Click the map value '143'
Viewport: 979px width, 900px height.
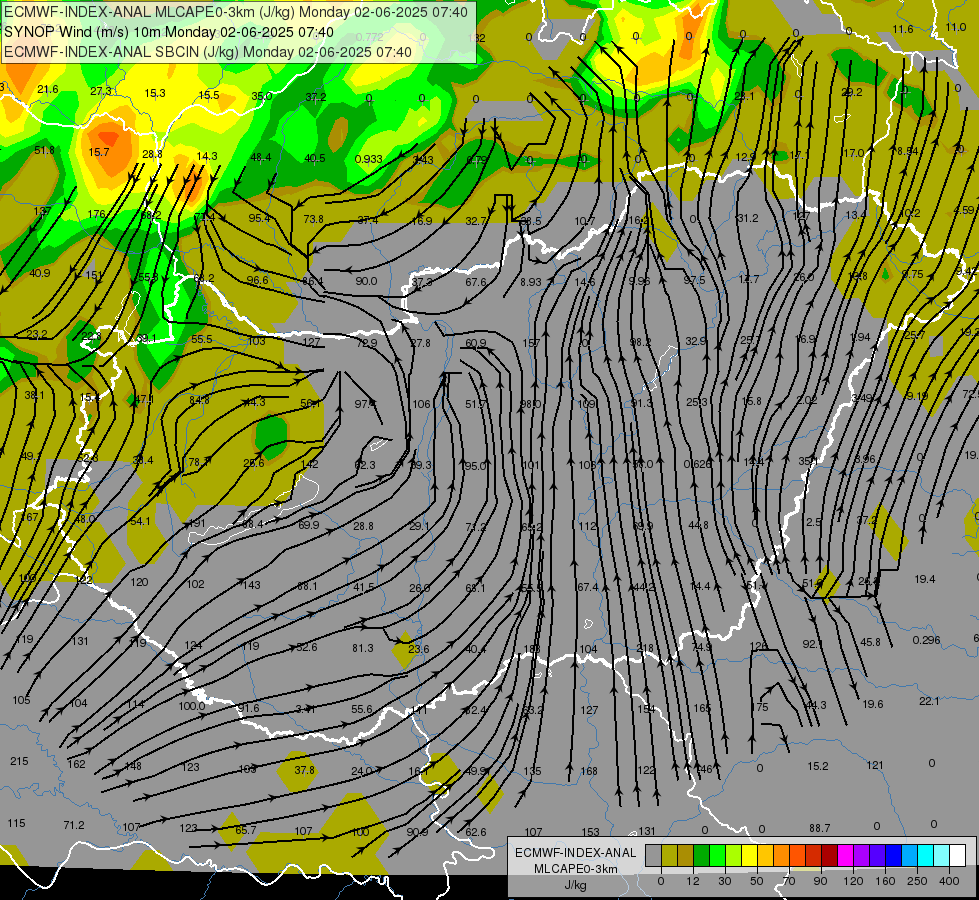(x=252, y=585)
